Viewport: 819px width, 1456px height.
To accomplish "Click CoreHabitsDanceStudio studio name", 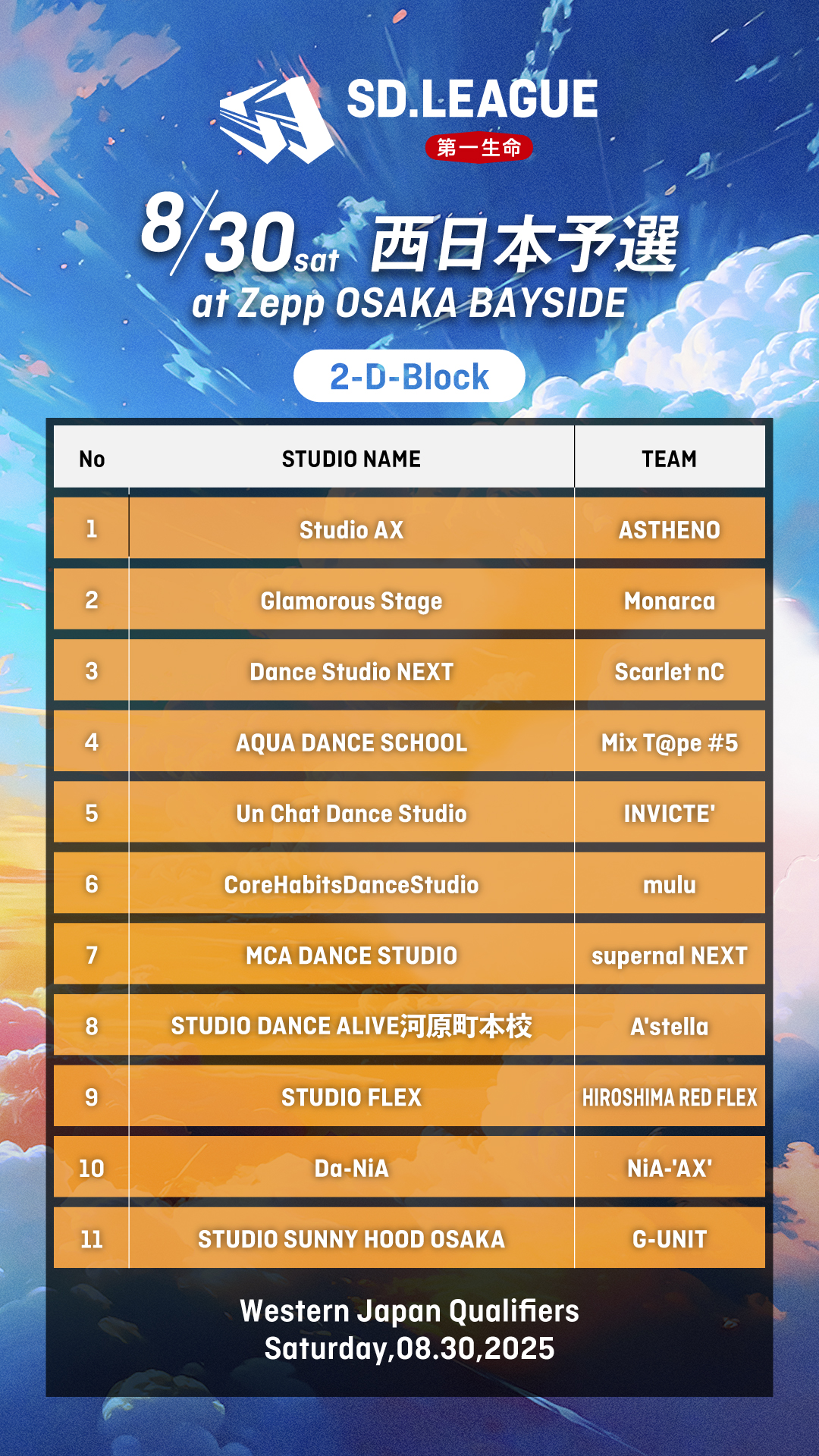I will [x=351, y=884].
